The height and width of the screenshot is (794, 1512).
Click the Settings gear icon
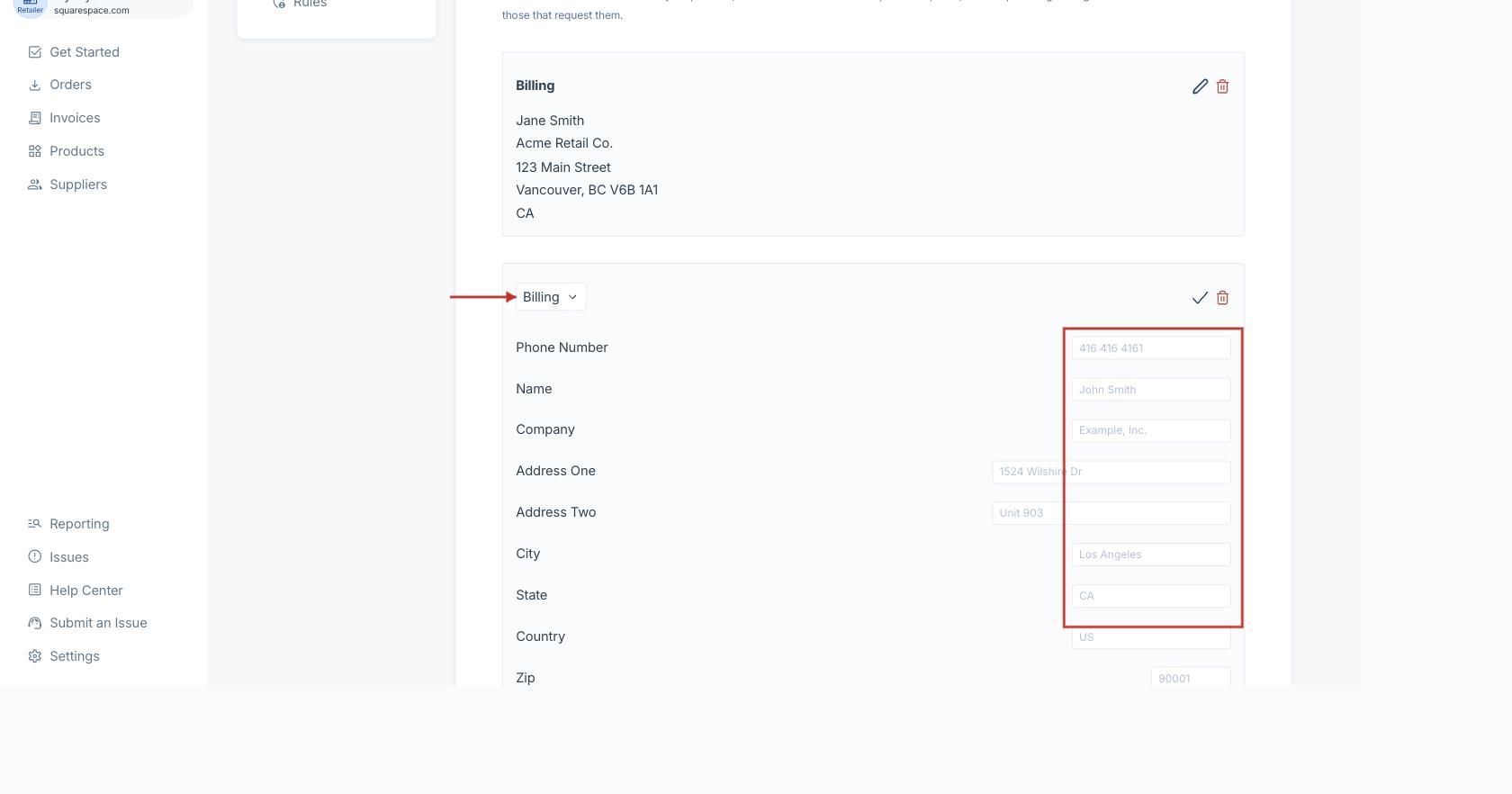click(35, 656)
